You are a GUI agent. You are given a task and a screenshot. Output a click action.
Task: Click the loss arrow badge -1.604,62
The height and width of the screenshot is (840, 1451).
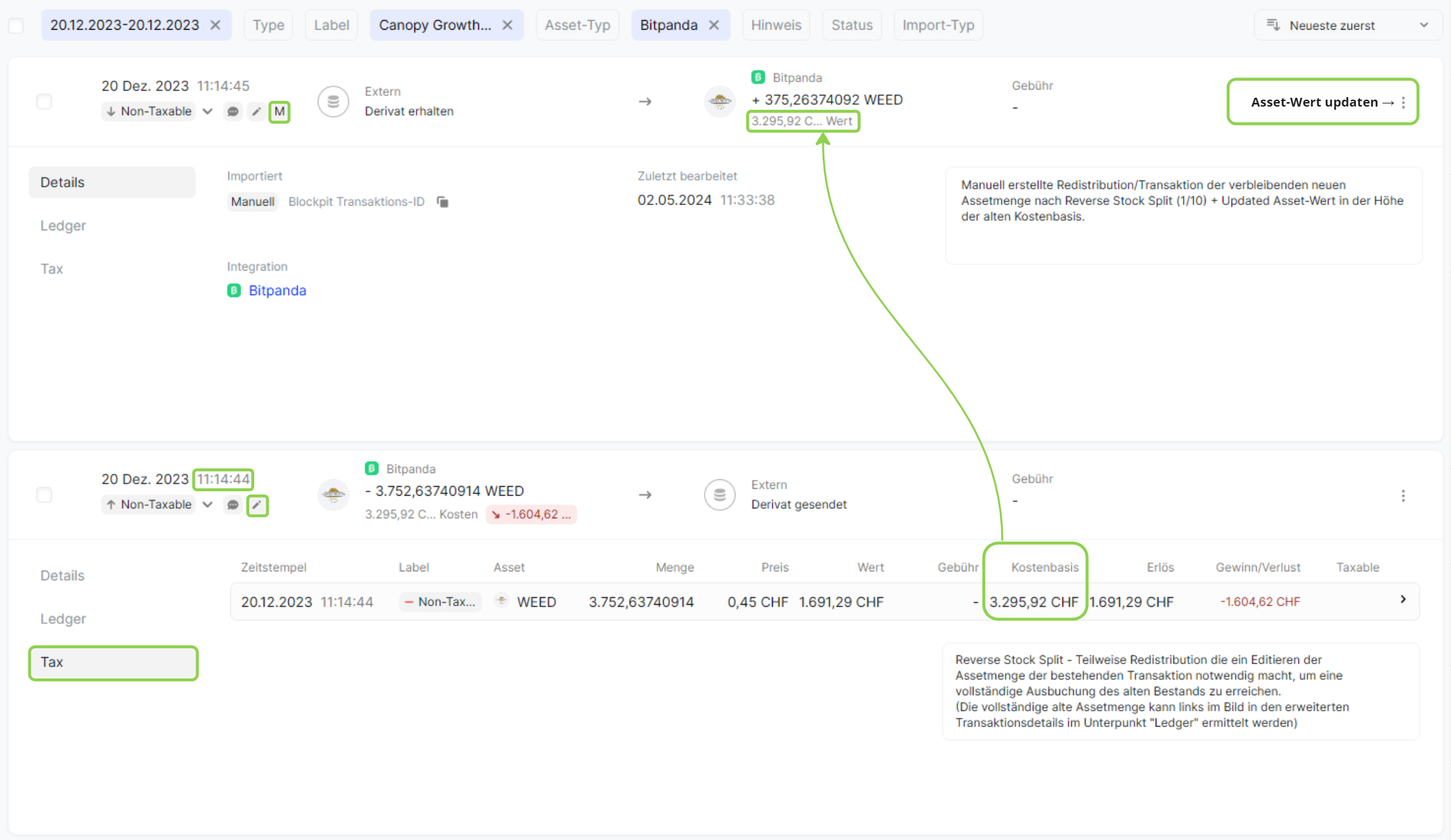(531, 514)
